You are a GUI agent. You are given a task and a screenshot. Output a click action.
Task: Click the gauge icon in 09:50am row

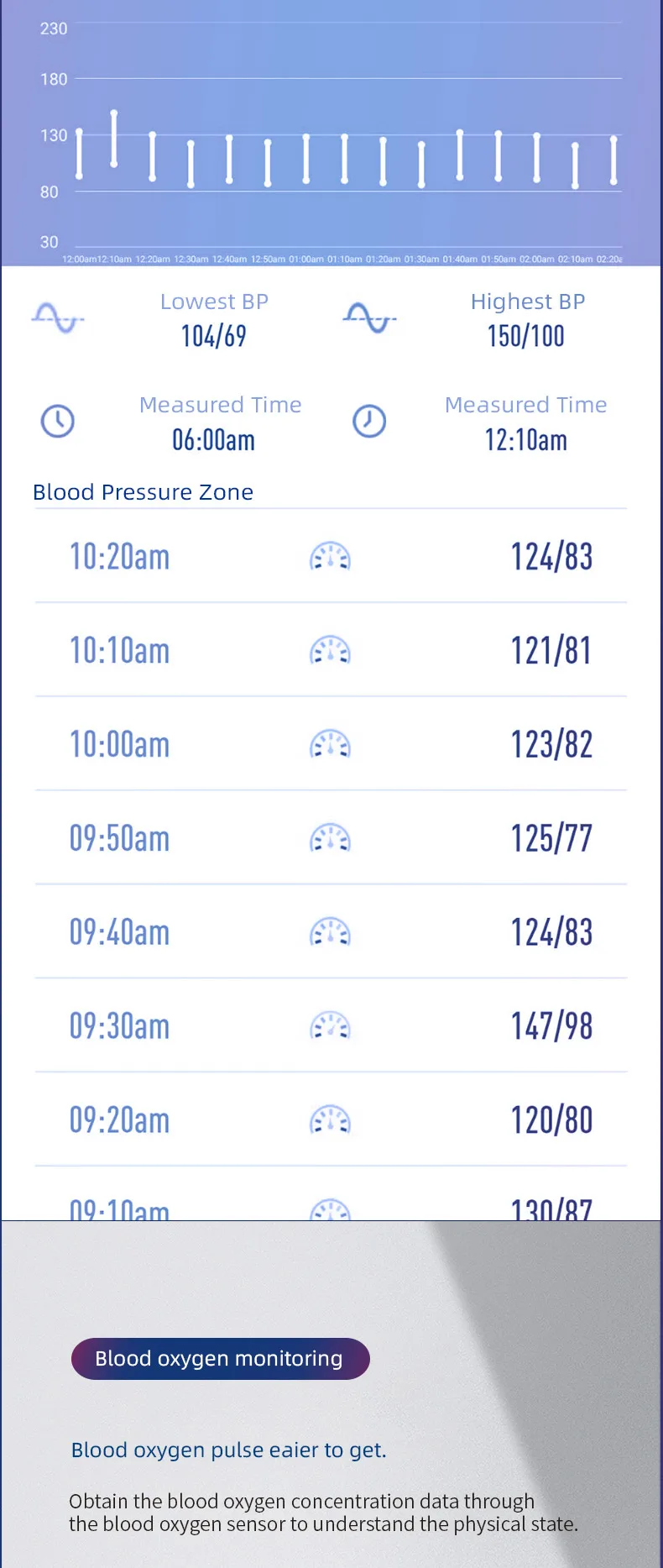tap(330, 839)
